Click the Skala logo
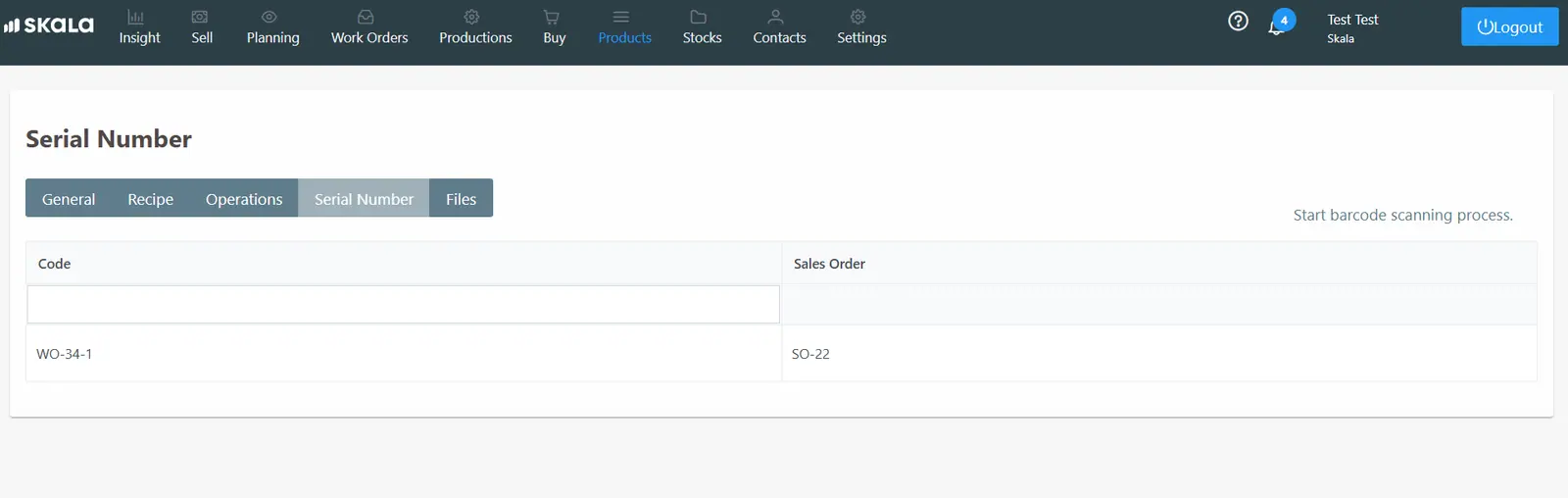Image resolution: width=1568 pixels, height=498 pixels. pos(49,25)
